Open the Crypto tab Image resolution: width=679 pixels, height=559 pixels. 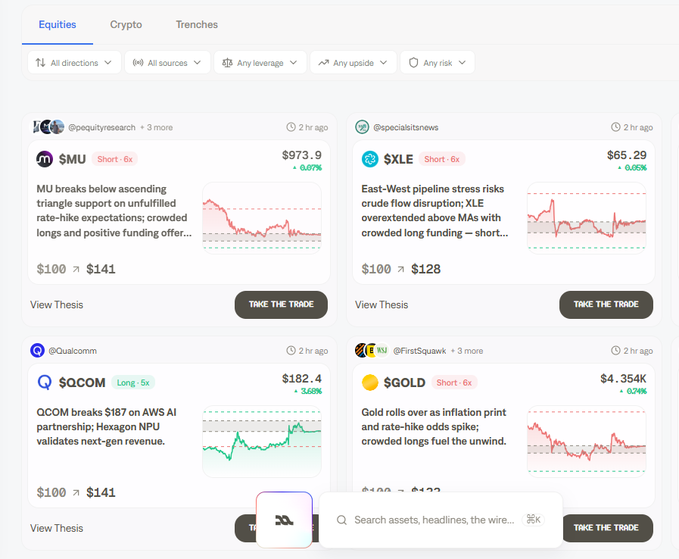pos(126,25)
